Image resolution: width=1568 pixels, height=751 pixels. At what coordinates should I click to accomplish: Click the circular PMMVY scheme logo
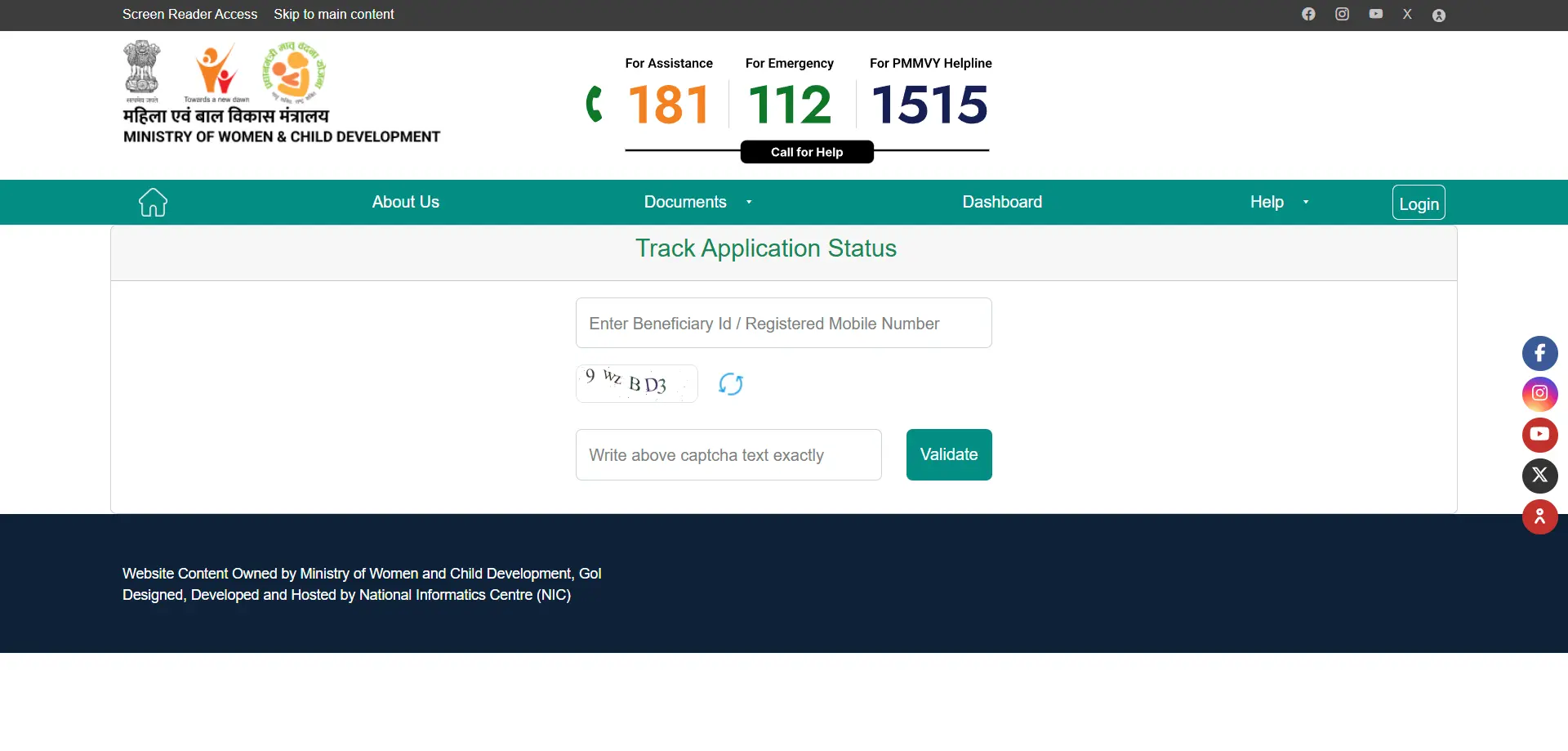pyautogui.click(x=294, y=72)
